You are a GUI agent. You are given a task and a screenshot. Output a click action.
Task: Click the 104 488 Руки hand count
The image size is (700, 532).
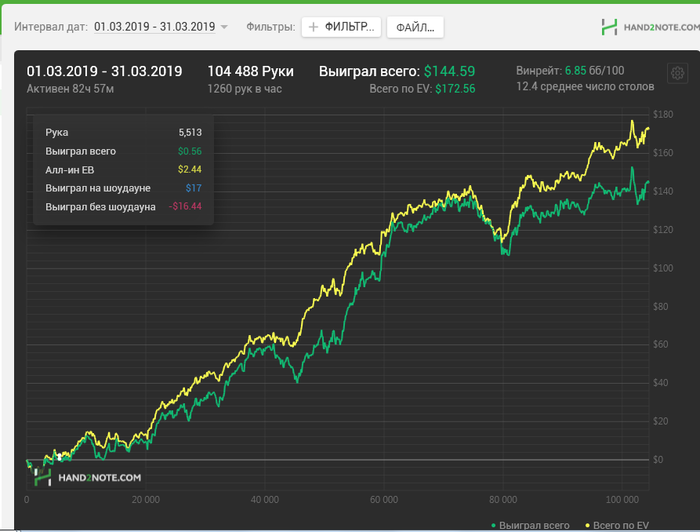pyautogui.click(x=250, y=71)
